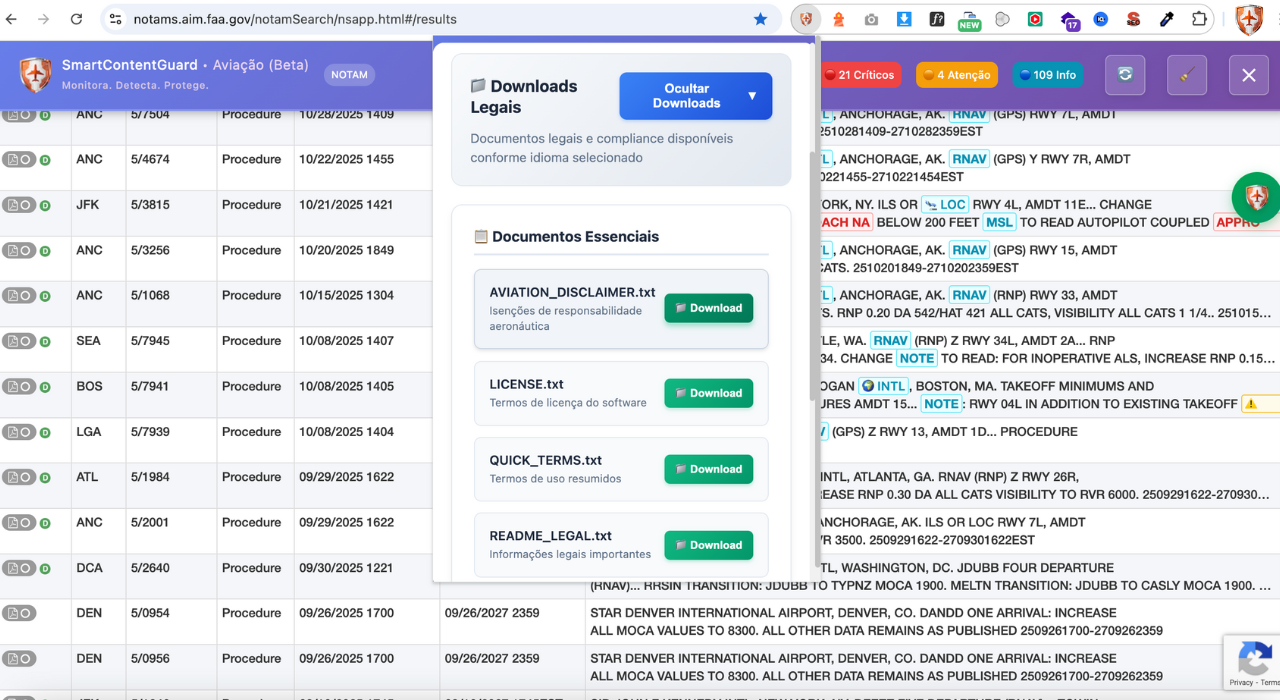
Task: Toggle PDF selector on DEN 5/0954 row
Action: pos(19,613)
